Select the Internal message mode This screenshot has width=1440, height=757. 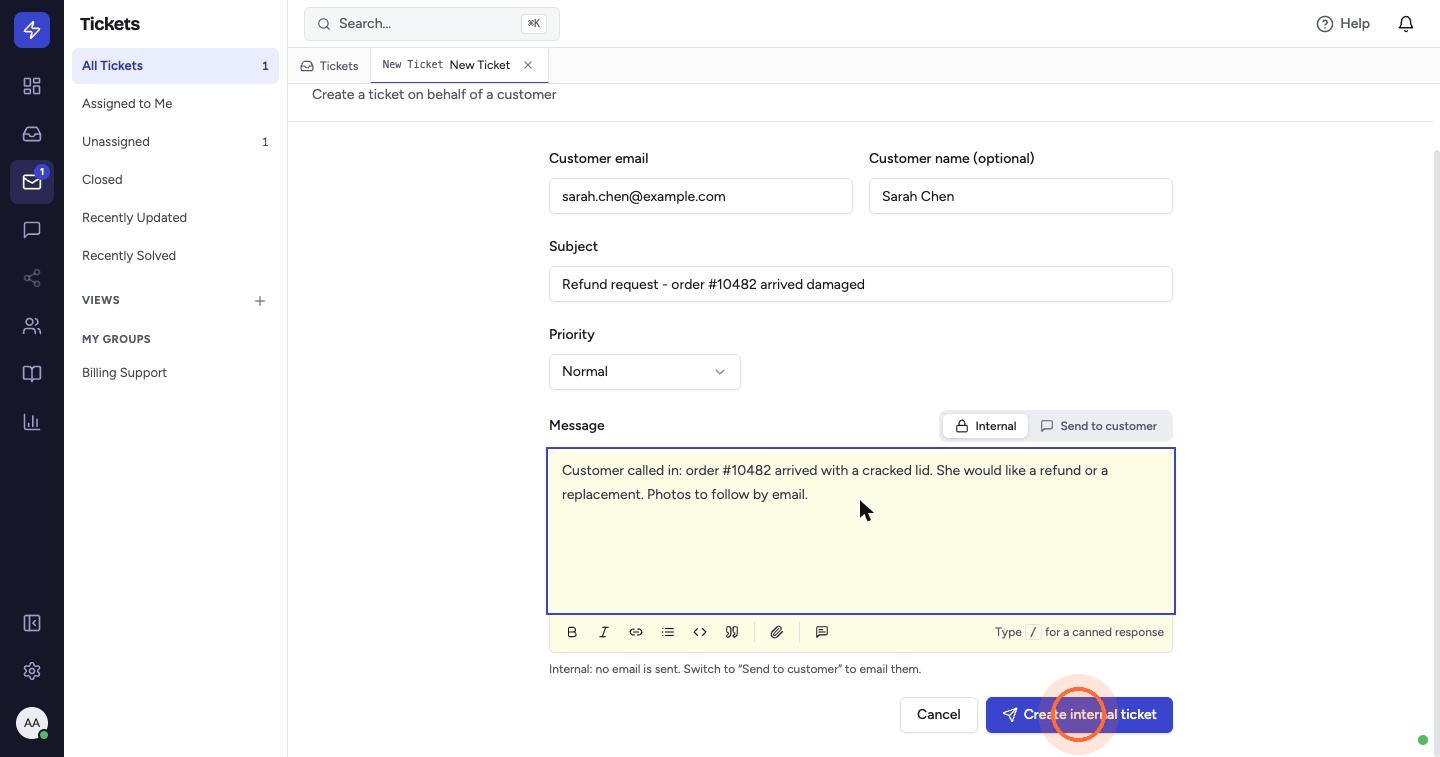[985, 426]
